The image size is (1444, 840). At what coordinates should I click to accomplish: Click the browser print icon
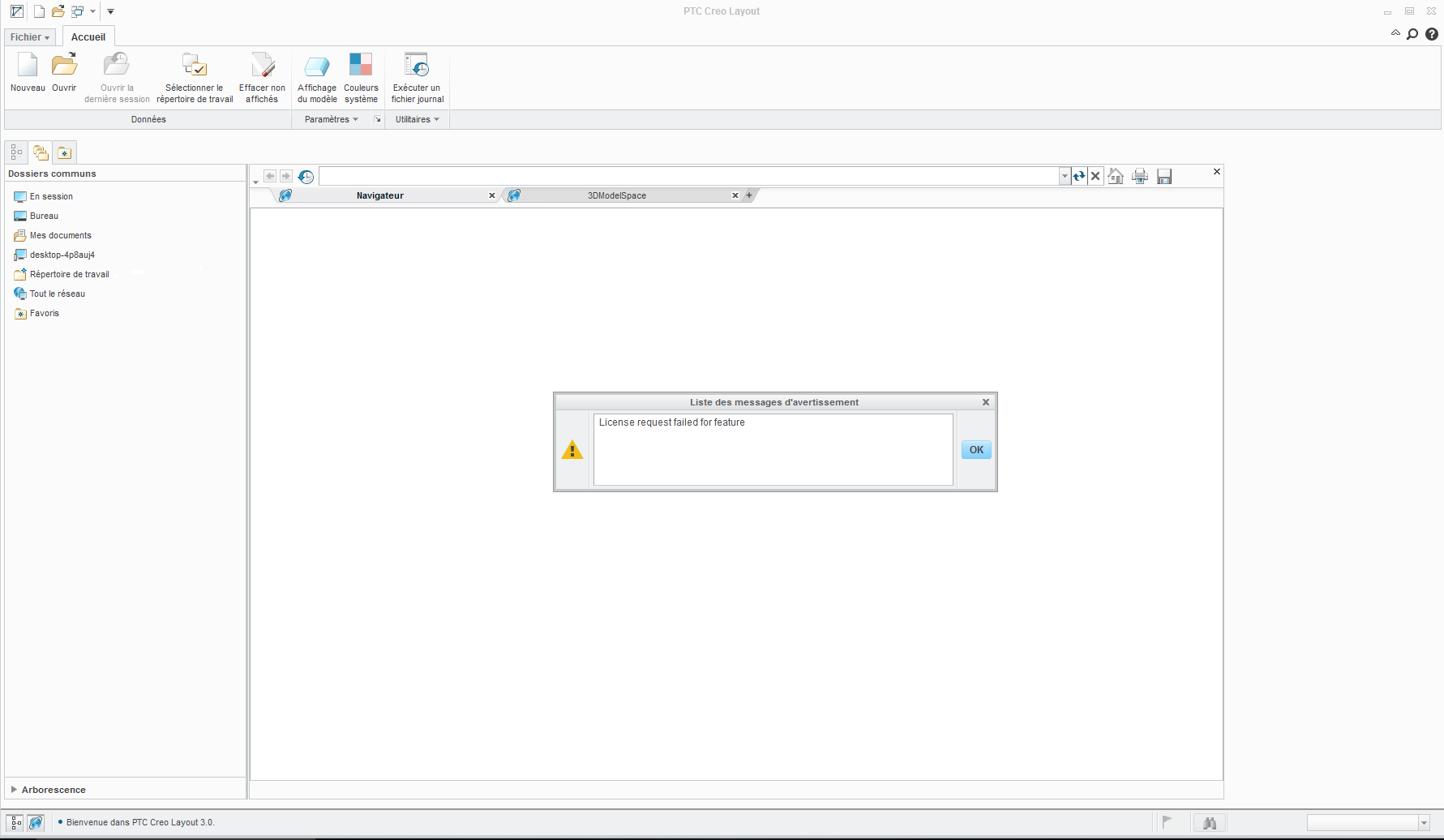click(x=1140, y=176)
